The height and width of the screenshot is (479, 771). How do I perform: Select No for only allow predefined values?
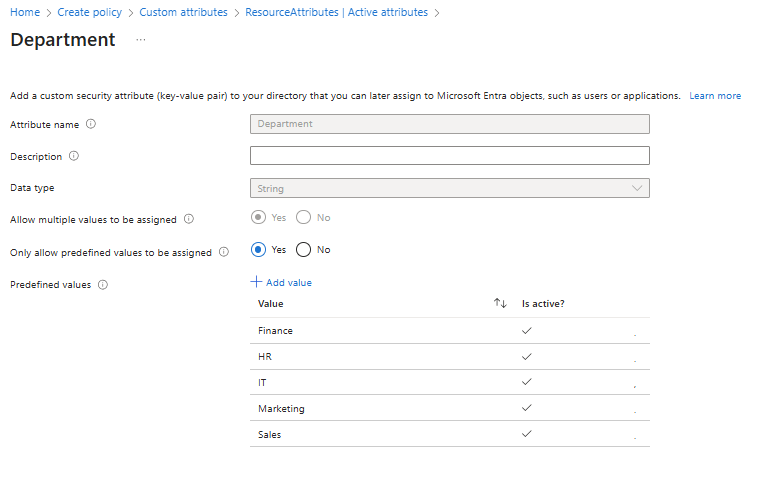click(304, 250)
